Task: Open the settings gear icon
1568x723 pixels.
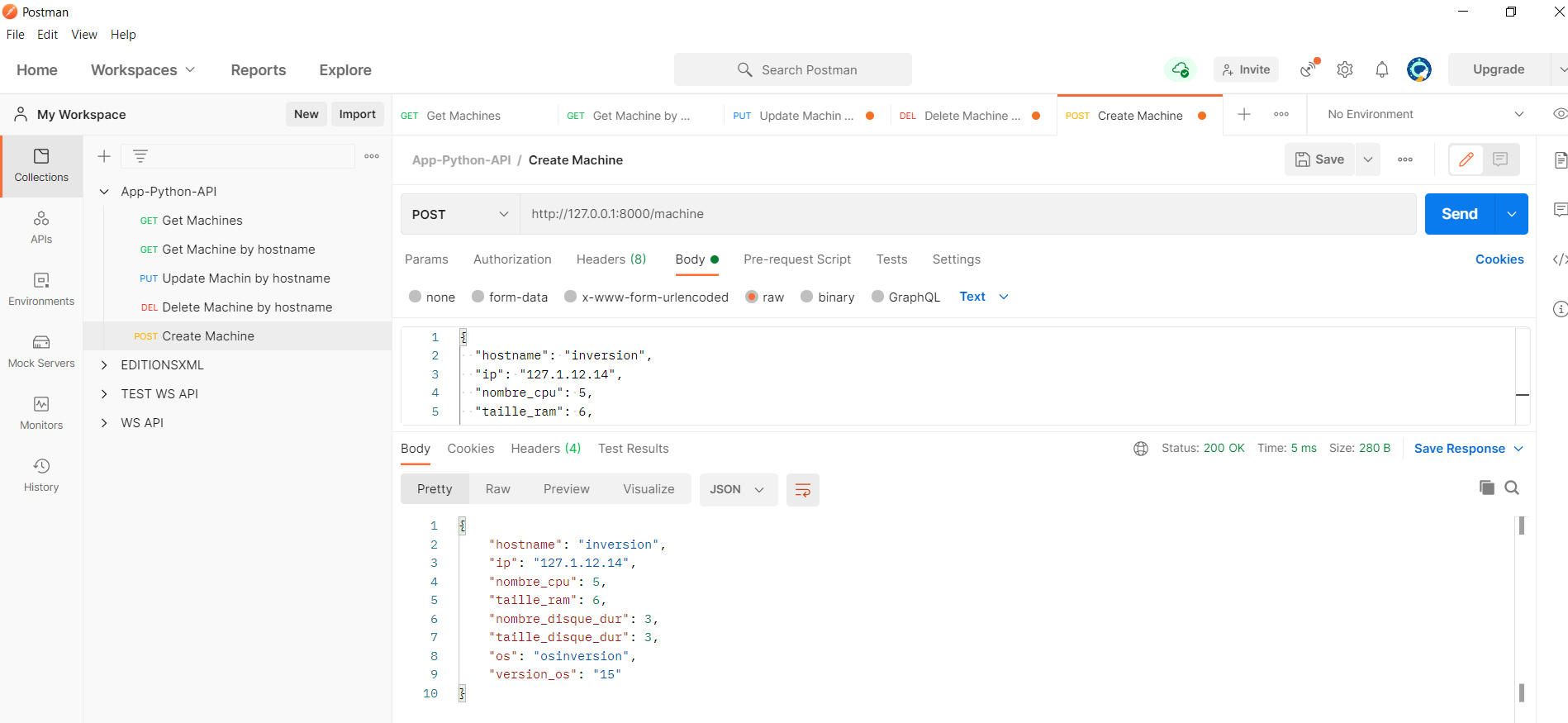Action: point(1345,69)
